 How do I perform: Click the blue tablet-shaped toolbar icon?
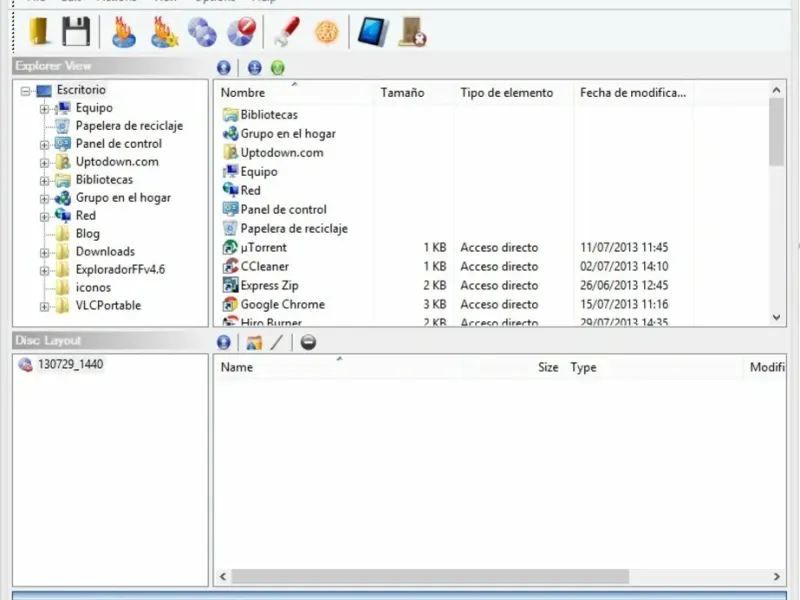coord(373,32)
